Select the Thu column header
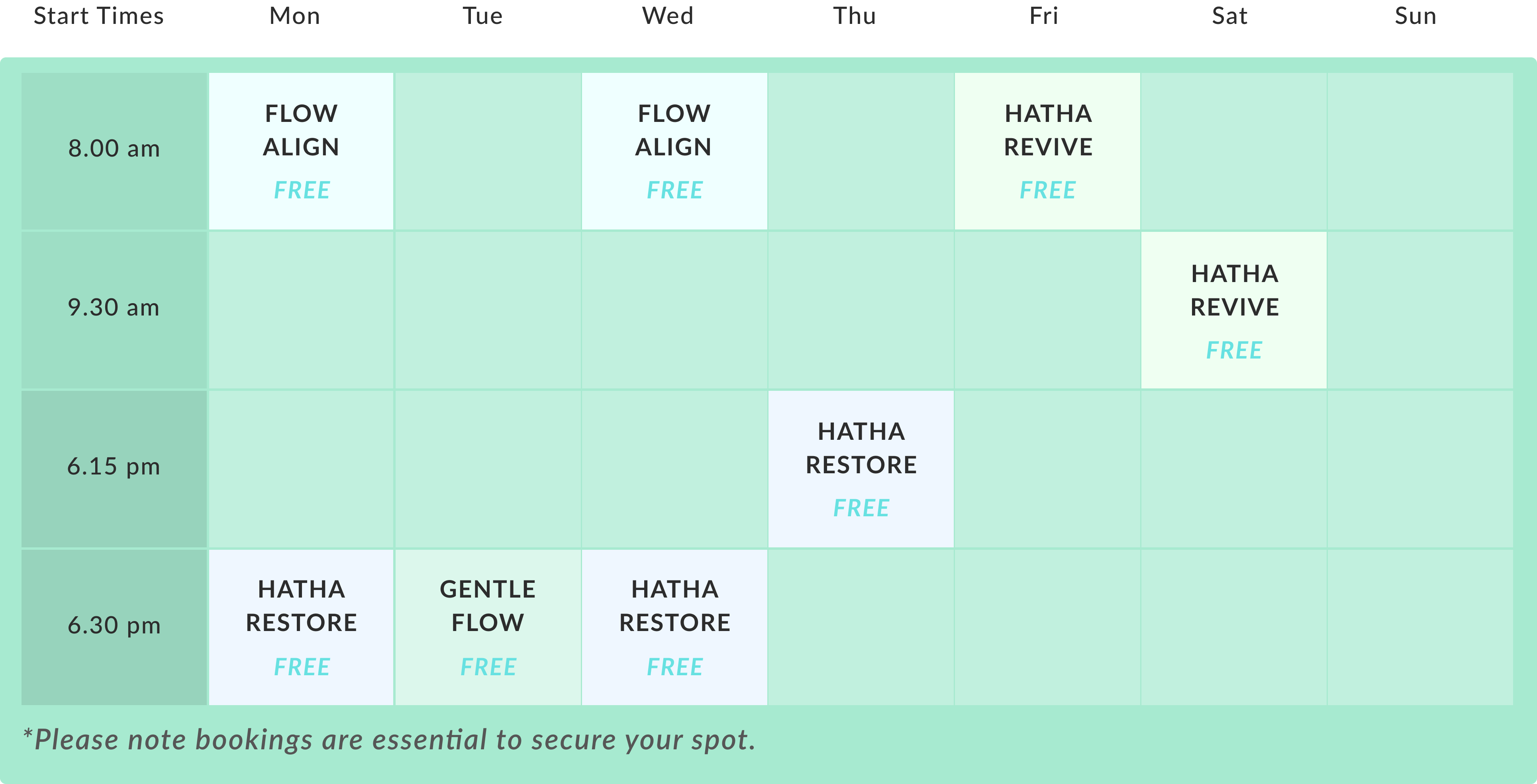Image resolution: width=1537 pixels, height=784 pixels. pyautogui.click(x=855, y=16)
